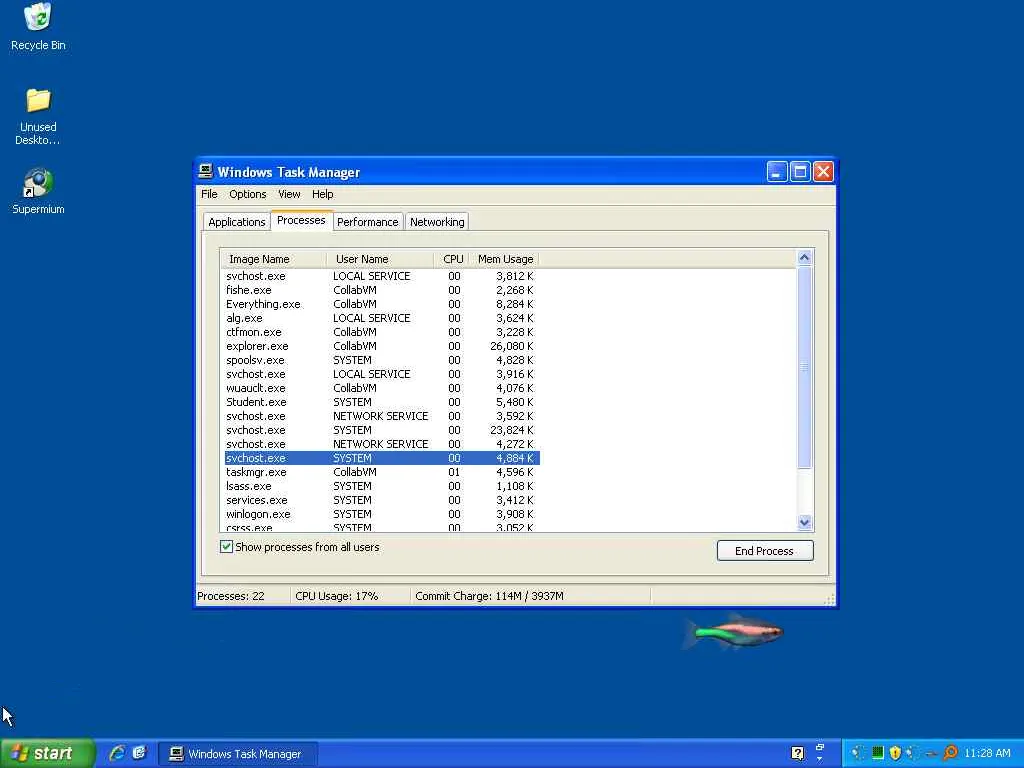Select the Student.exe process row
The image size is (1024, 768).
coord(382,402)
